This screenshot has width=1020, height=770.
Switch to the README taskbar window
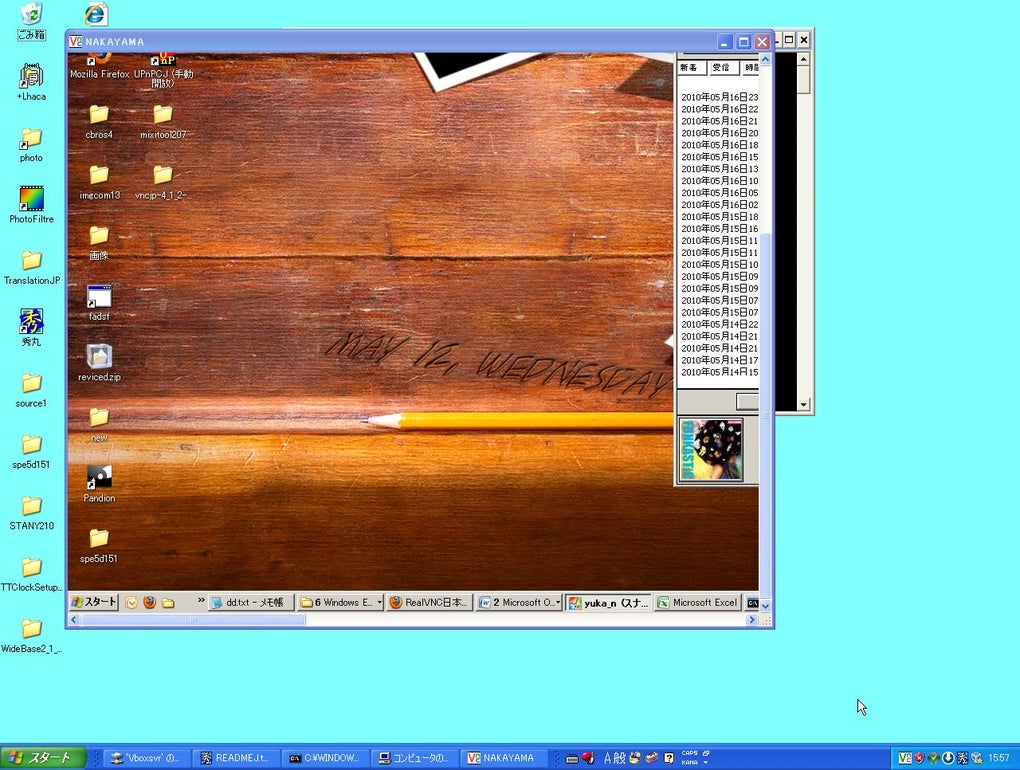click(x=234, y=758)
